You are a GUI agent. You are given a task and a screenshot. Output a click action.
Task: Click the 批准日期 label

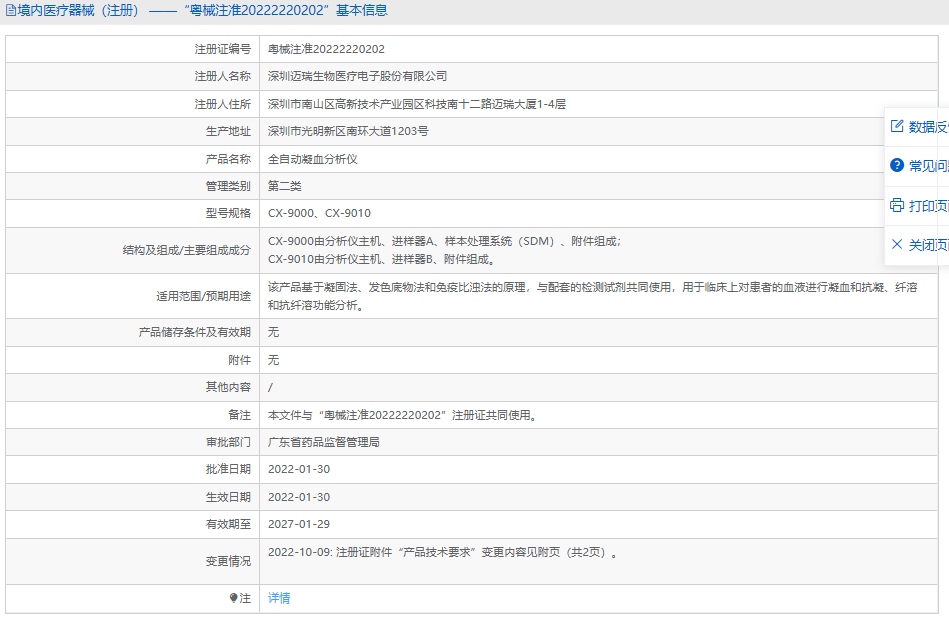pos(228,469)
